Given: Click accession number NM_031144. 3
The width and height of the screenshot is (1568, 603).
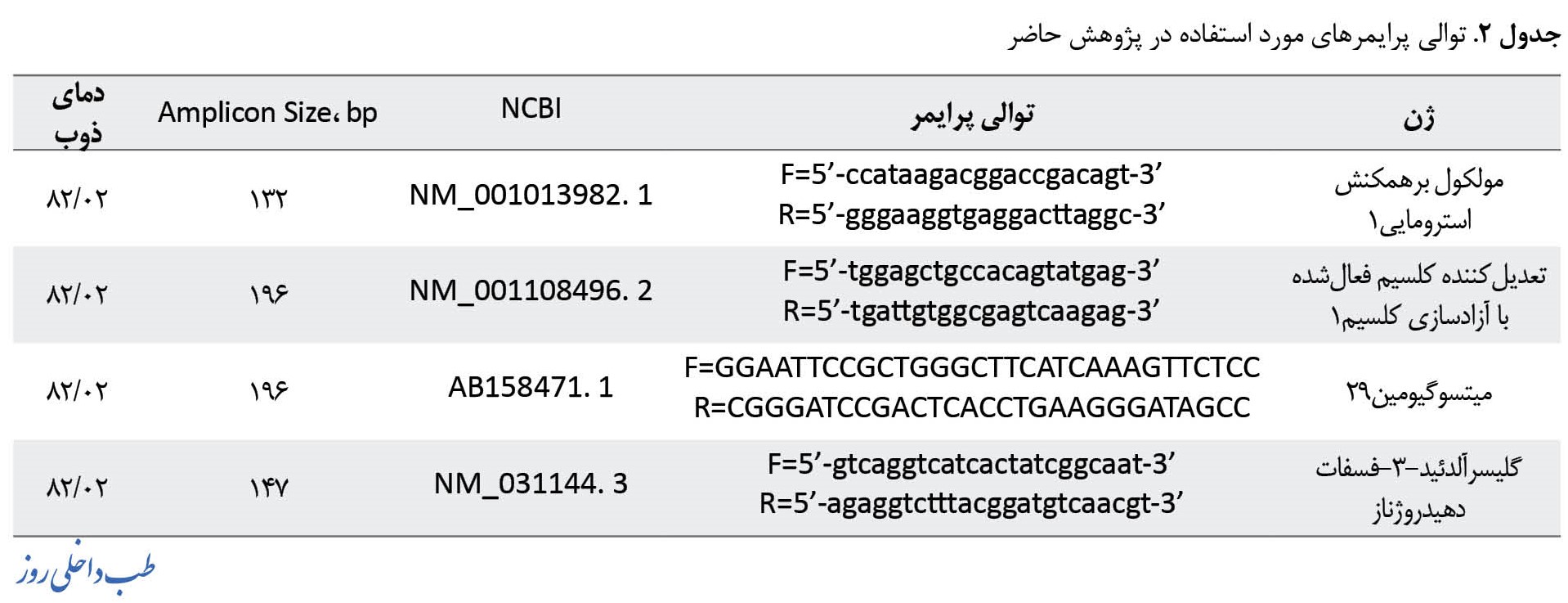Looking at the screenshot, I should 531,484.
